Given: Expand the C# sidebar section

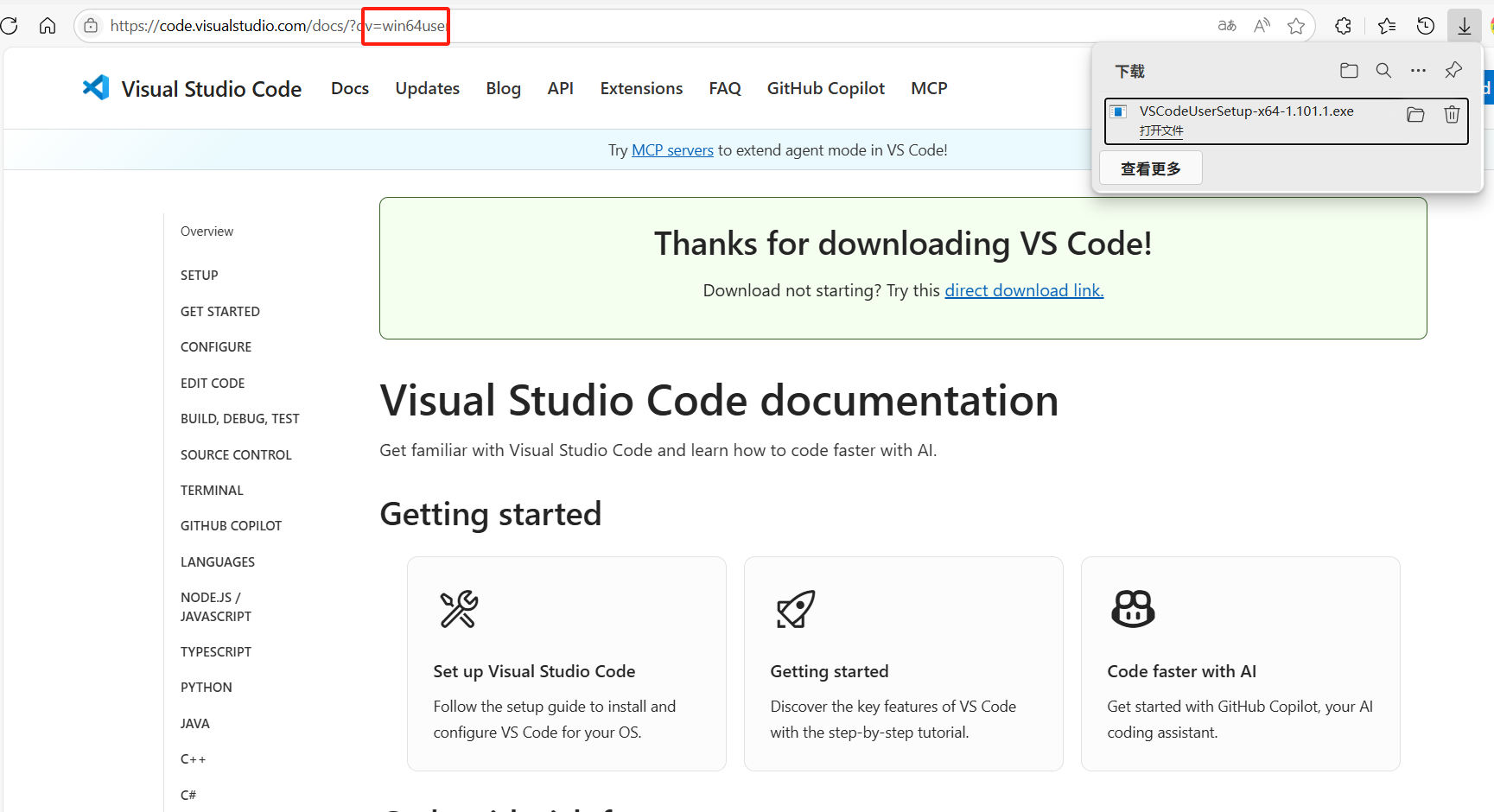Looking at the screenshot, I should pyautogui.click(x=188, y=796).
